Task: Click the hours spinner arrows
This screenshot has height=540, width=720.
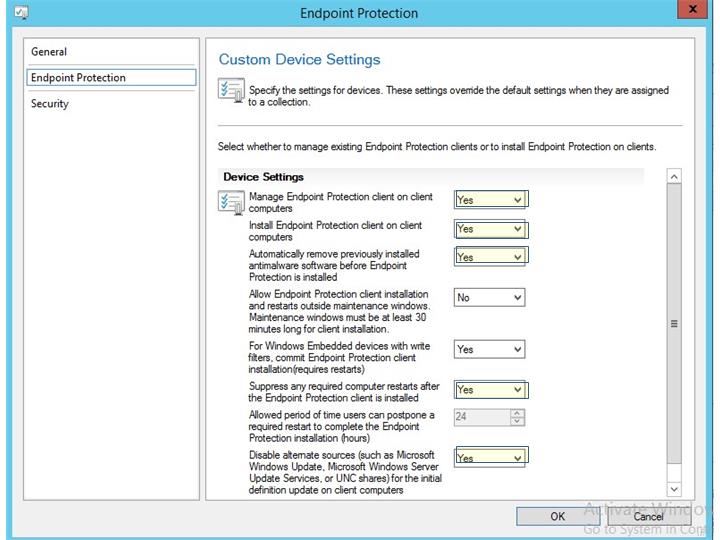Action: 518,417
